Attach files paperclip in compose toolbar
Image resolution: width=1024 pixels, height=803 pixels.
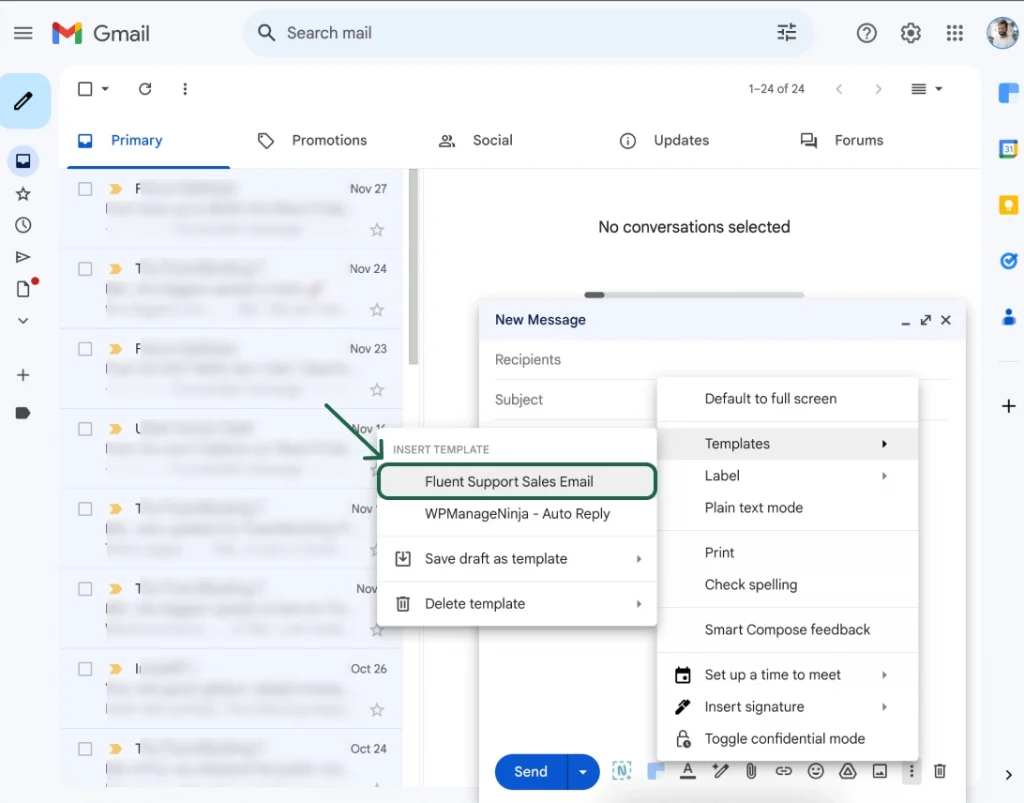coord(751,771)
